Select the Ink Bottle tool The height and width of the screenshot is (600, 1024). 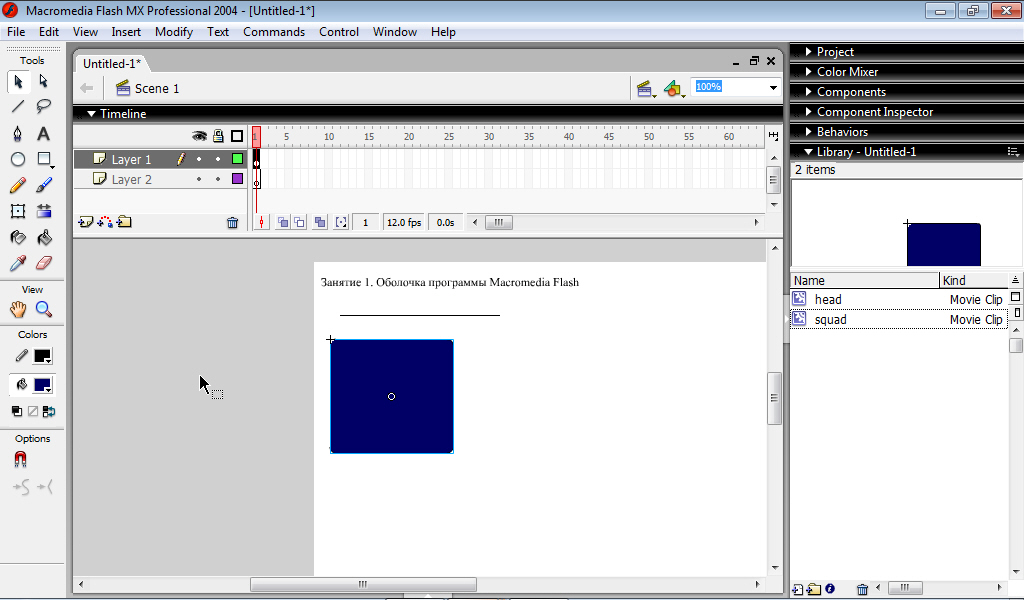(x=18, y=238)
